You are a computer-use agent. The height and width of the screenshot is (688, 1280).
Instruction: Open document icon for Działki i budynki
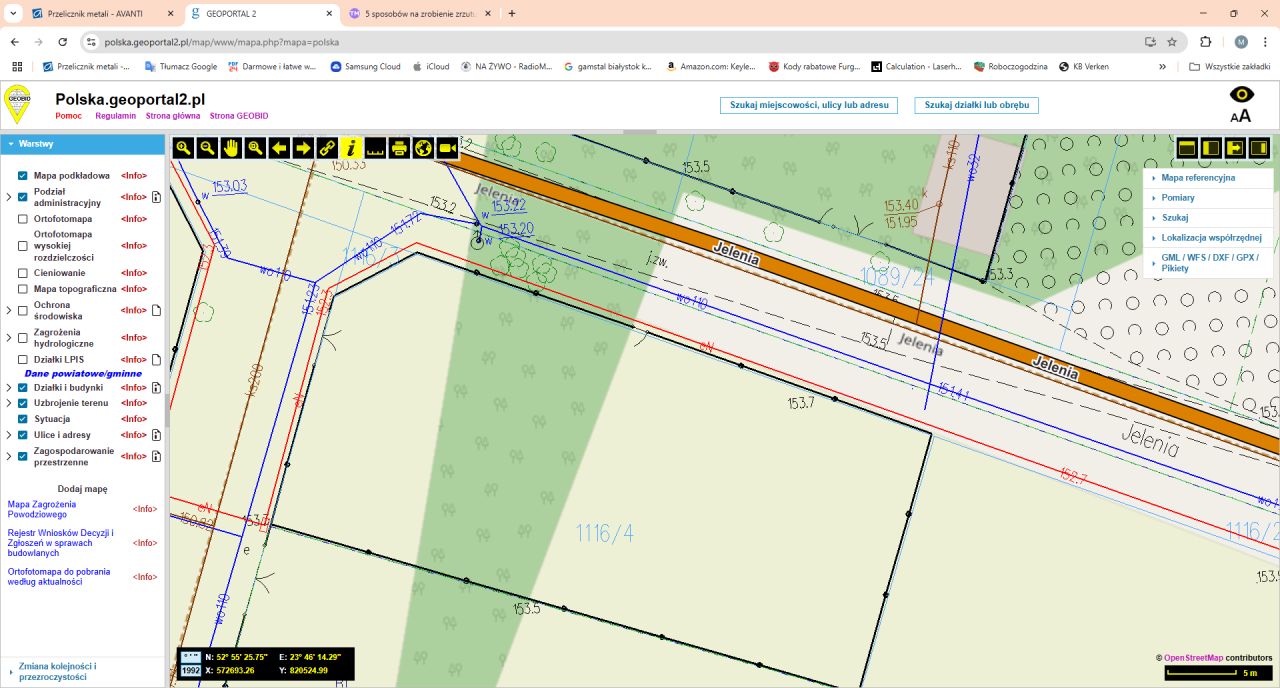(156, 387)
